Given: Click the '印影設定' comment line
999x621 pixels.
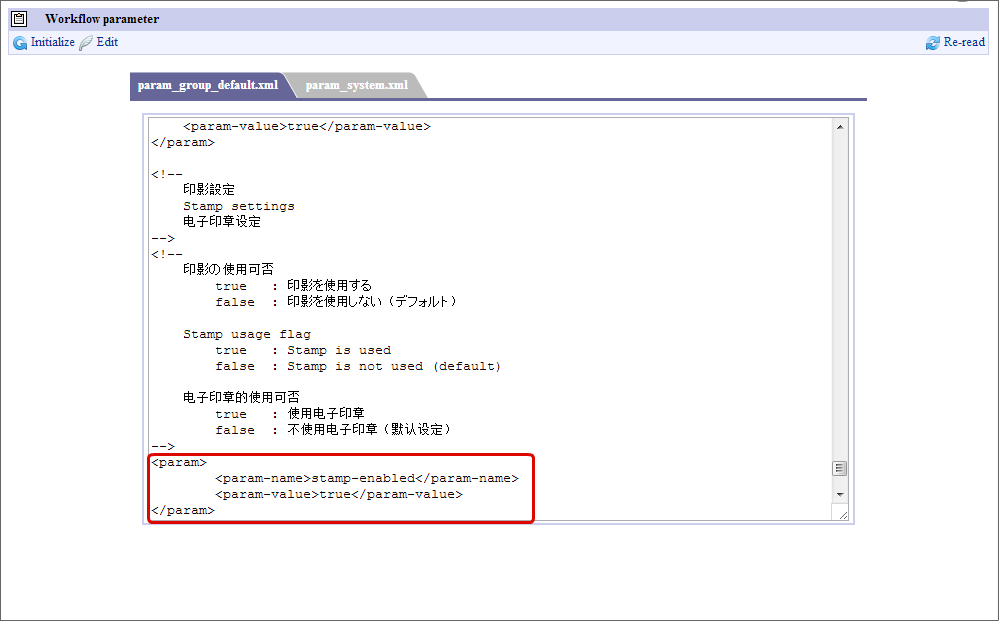Looking at the screenshot, I should point(209,190).
